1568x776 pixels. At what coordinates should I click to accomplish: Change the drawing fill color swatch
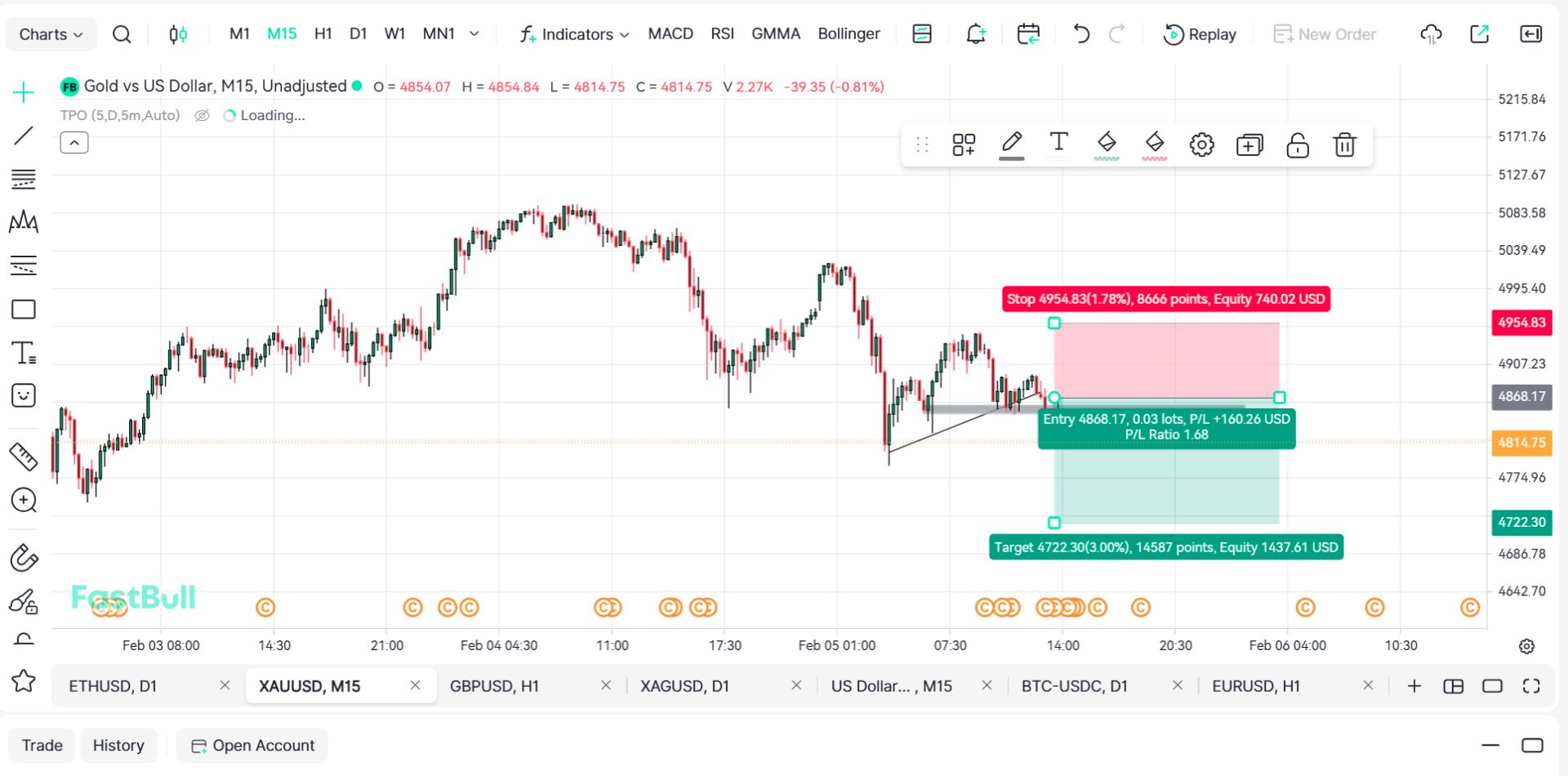[1107, 145]
